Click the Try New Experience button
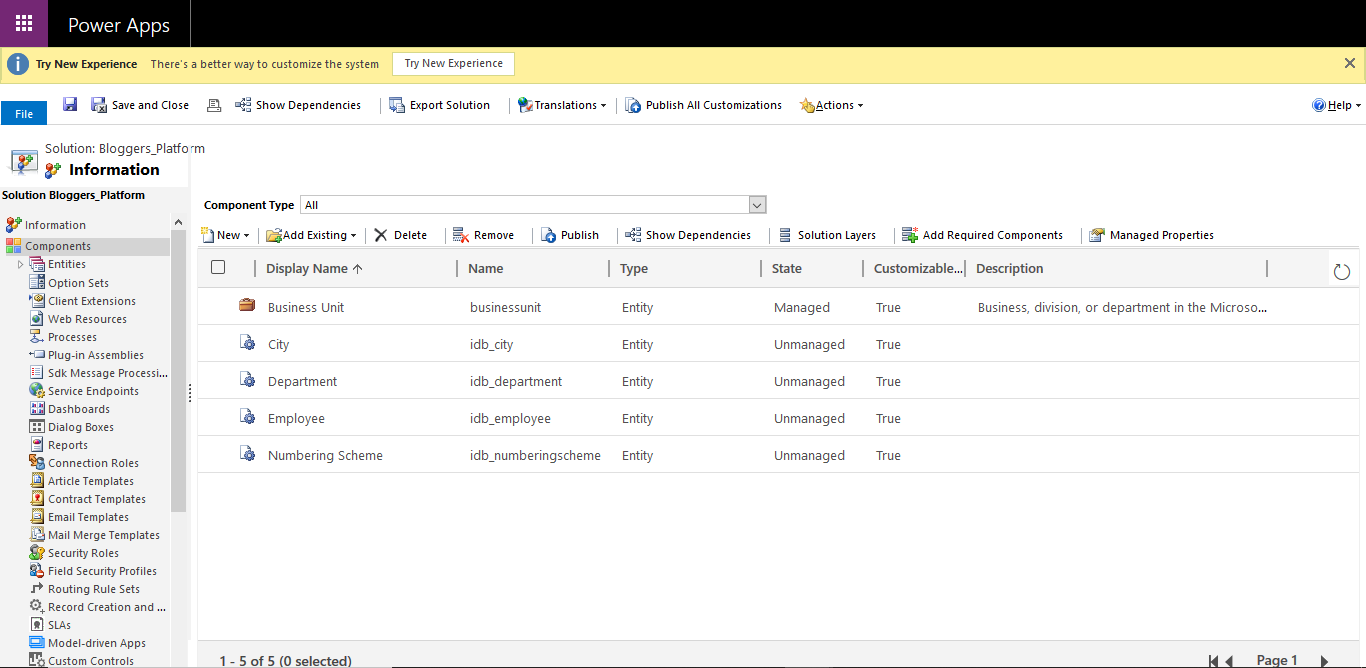Viewport: 1366px width, 668px height. [x=453, y=63]
